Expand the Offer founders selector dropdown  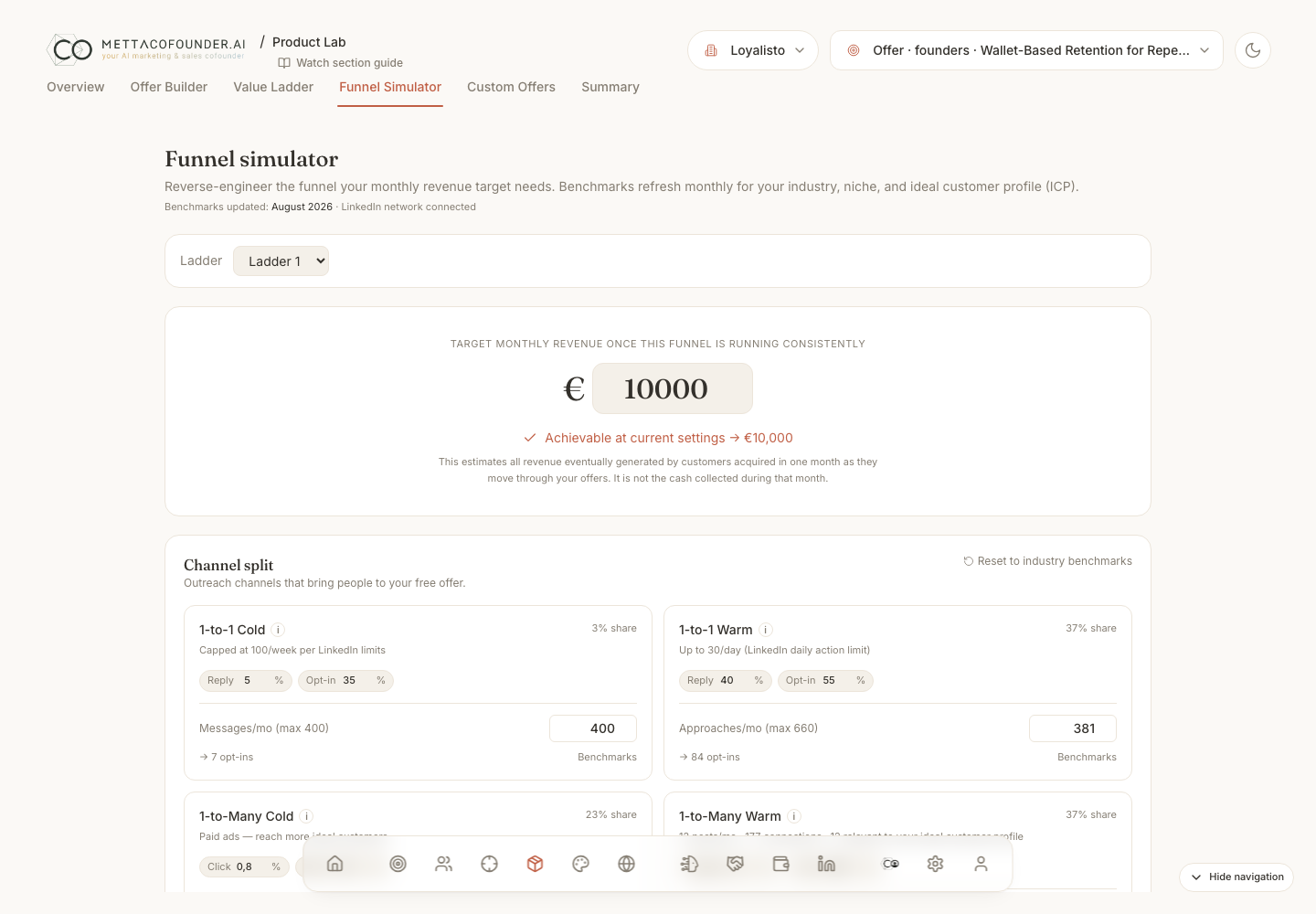(x=1026, y=50)
